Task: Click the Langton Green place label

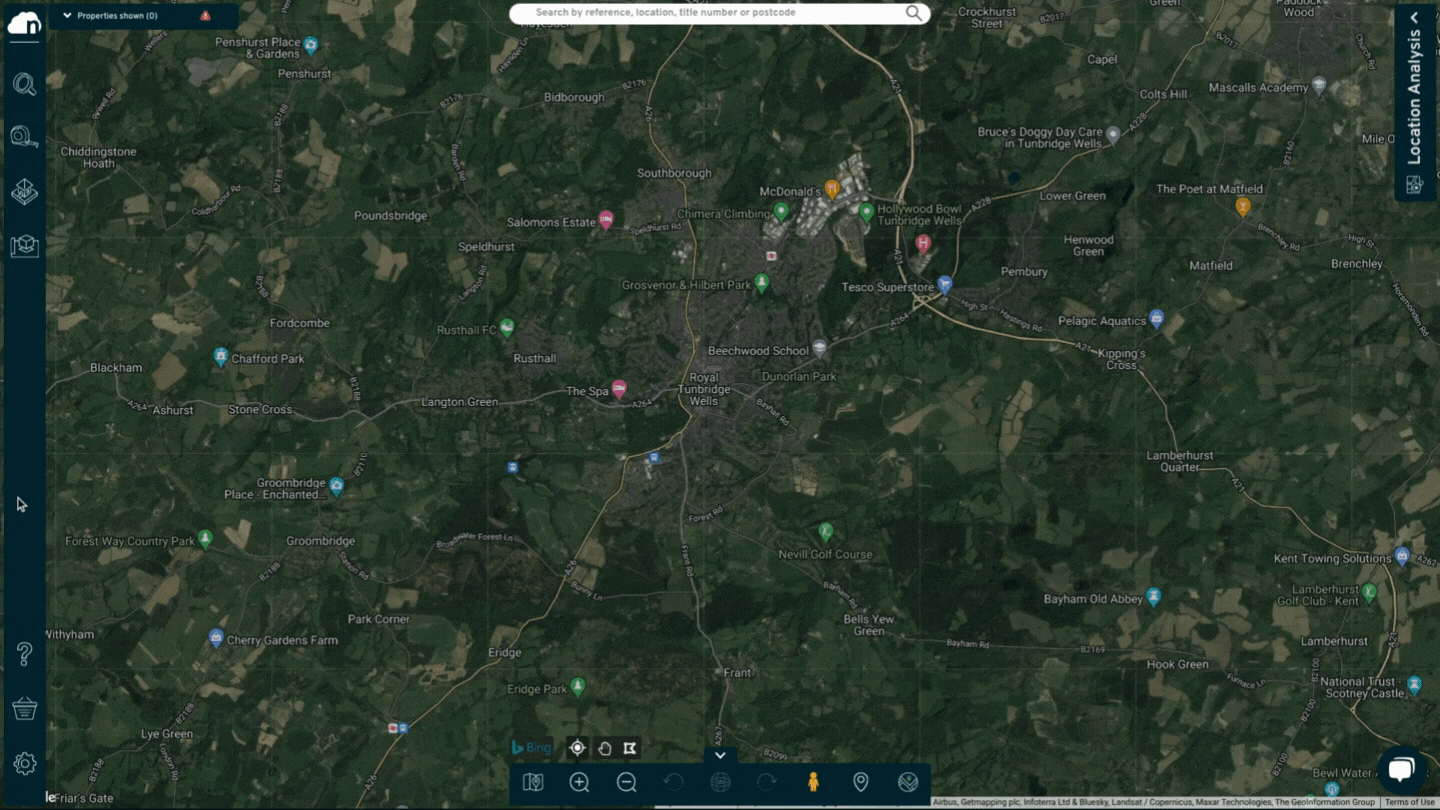Action: tap(459, 402)
